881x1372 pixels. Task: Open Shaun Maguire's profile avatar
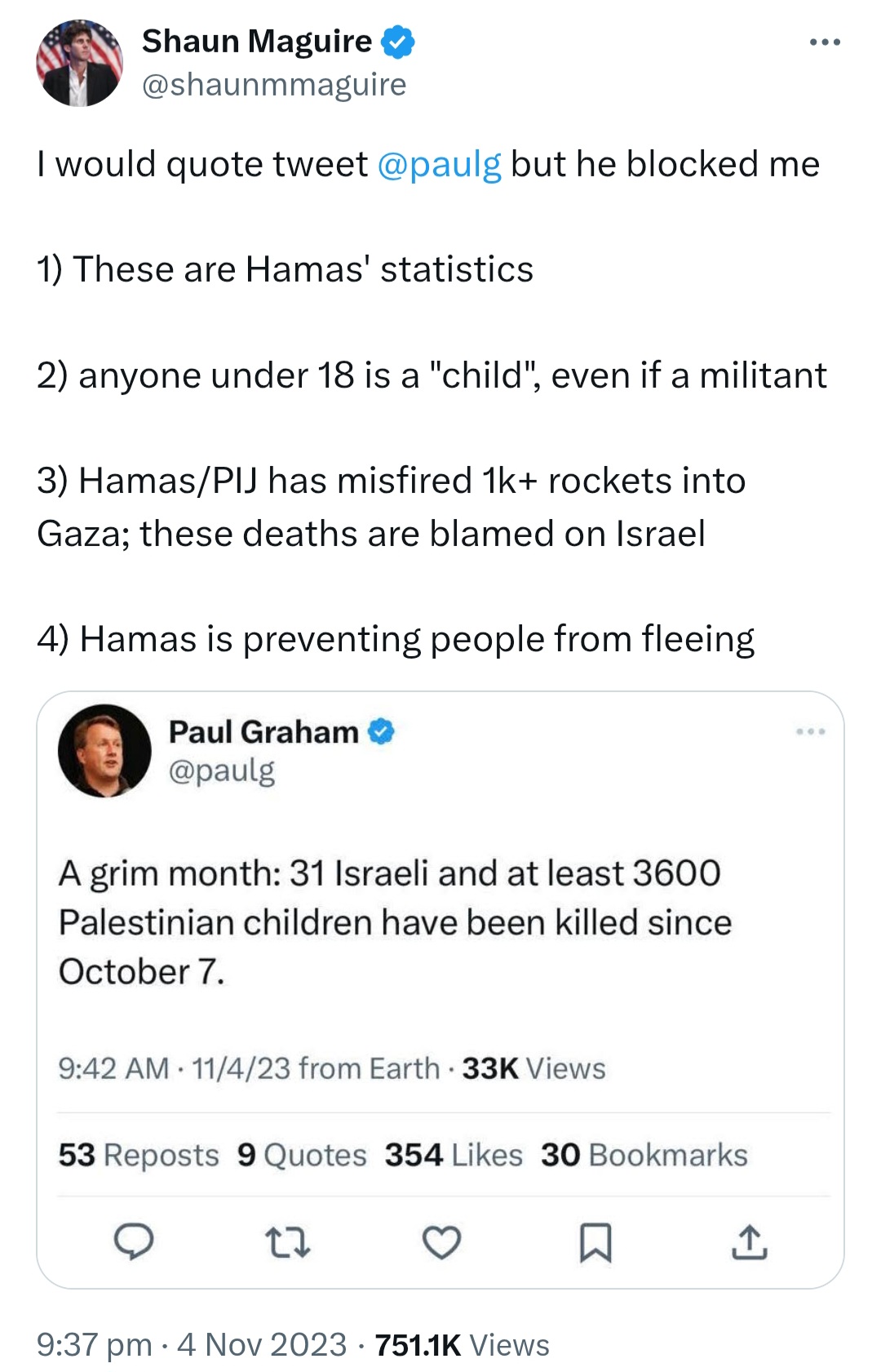[79, 63]
